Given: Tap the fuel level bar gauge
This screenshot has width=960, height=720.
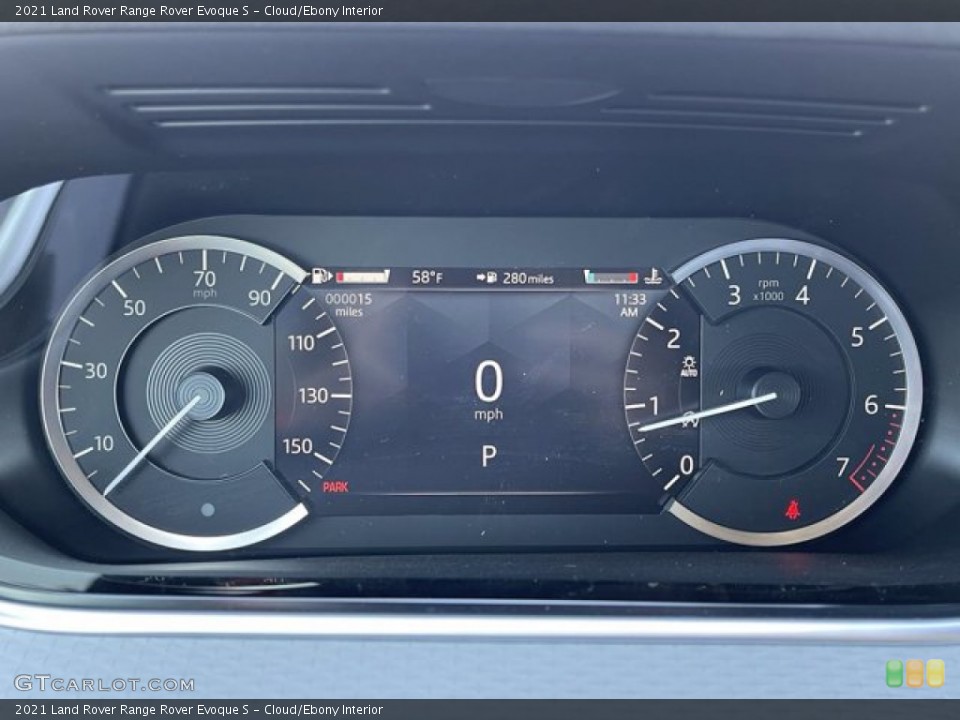Looking at the screenshot, I should tap(362, 277).
